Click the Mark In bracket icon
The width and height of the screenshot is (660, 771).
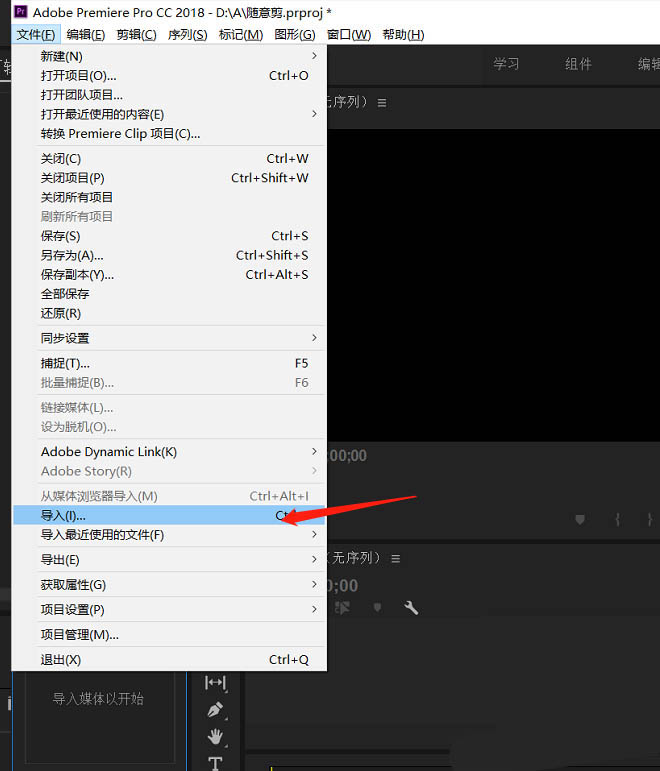[x=618, y=520]
